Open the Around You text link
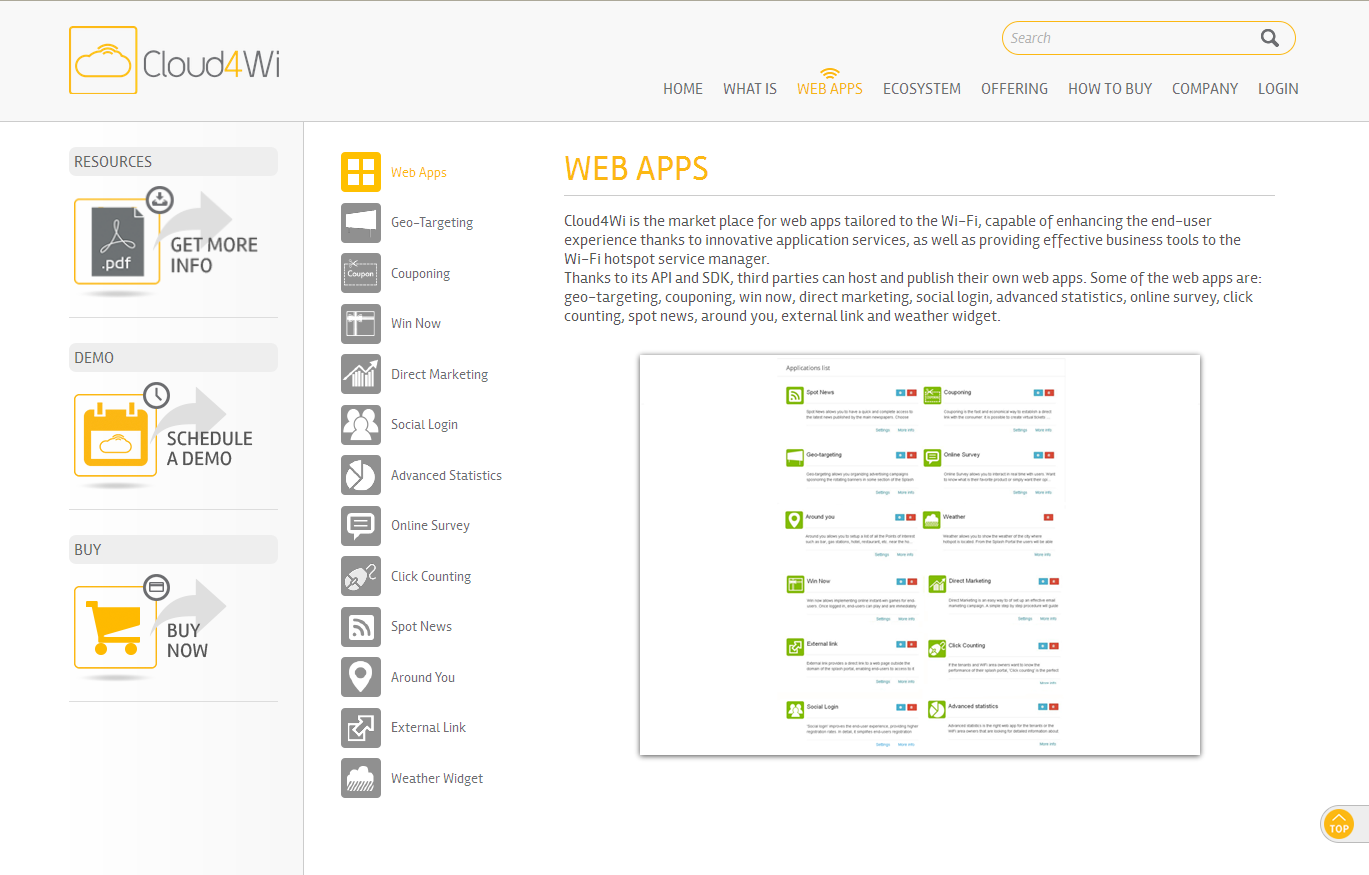The image size is (1369, 875). coord(423,677)
